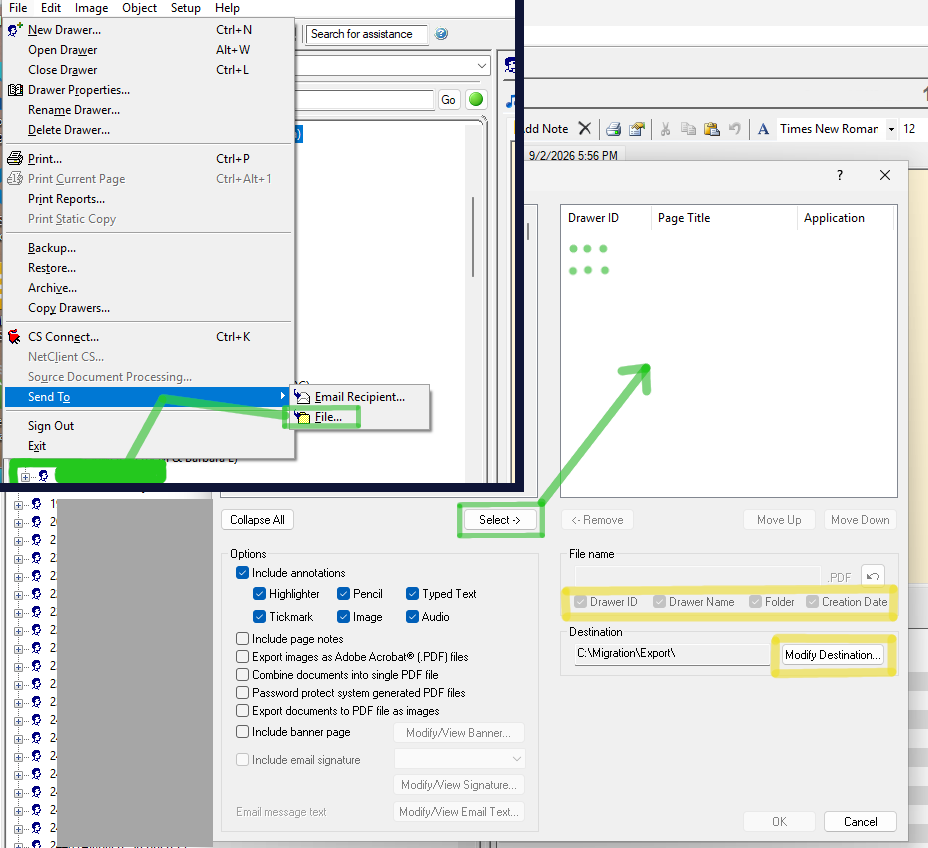Enable Include page notes

click(242, 639)
